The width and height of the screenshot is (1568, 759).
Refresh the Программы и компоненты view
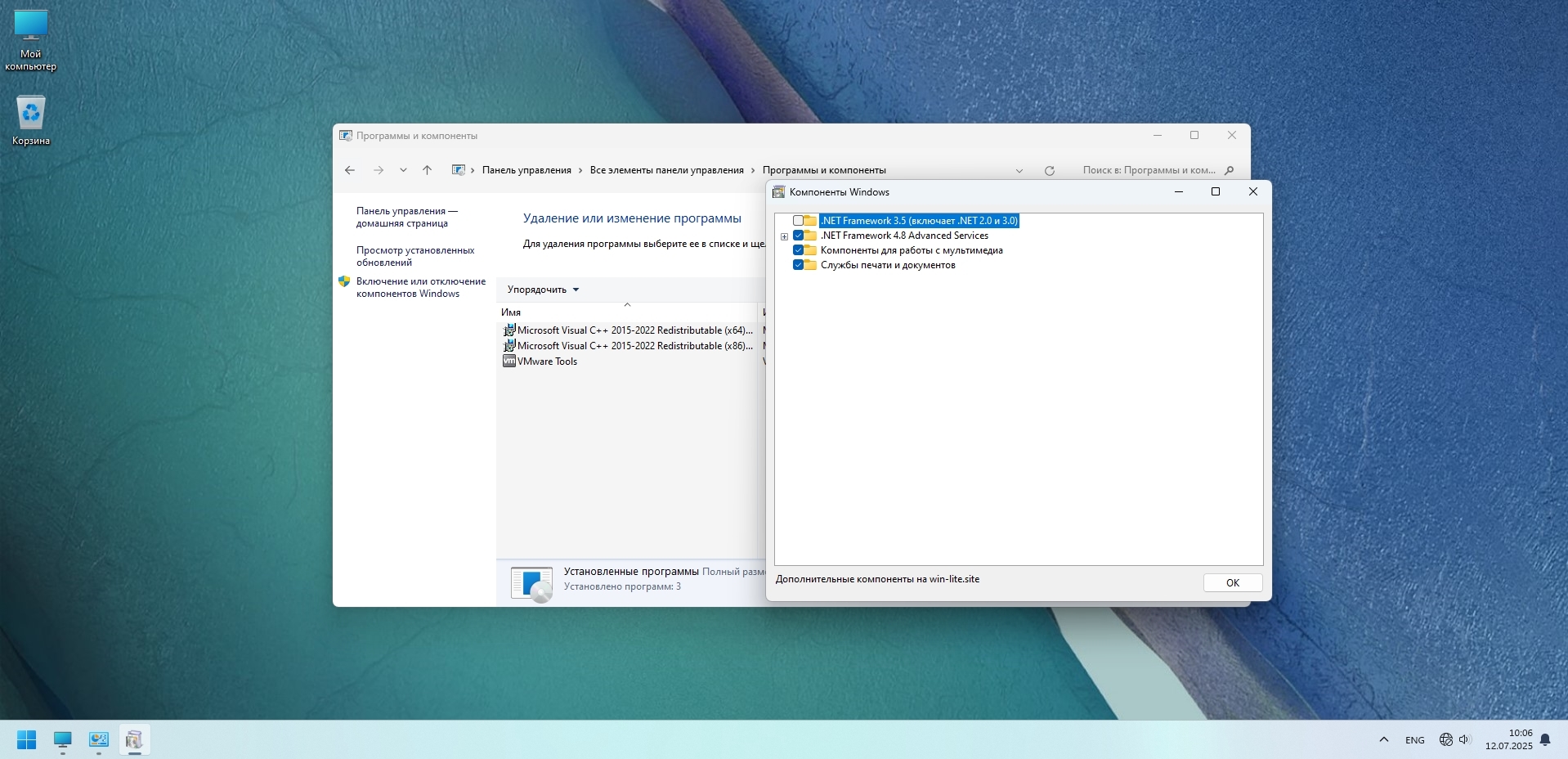[x=1050, y=170]
